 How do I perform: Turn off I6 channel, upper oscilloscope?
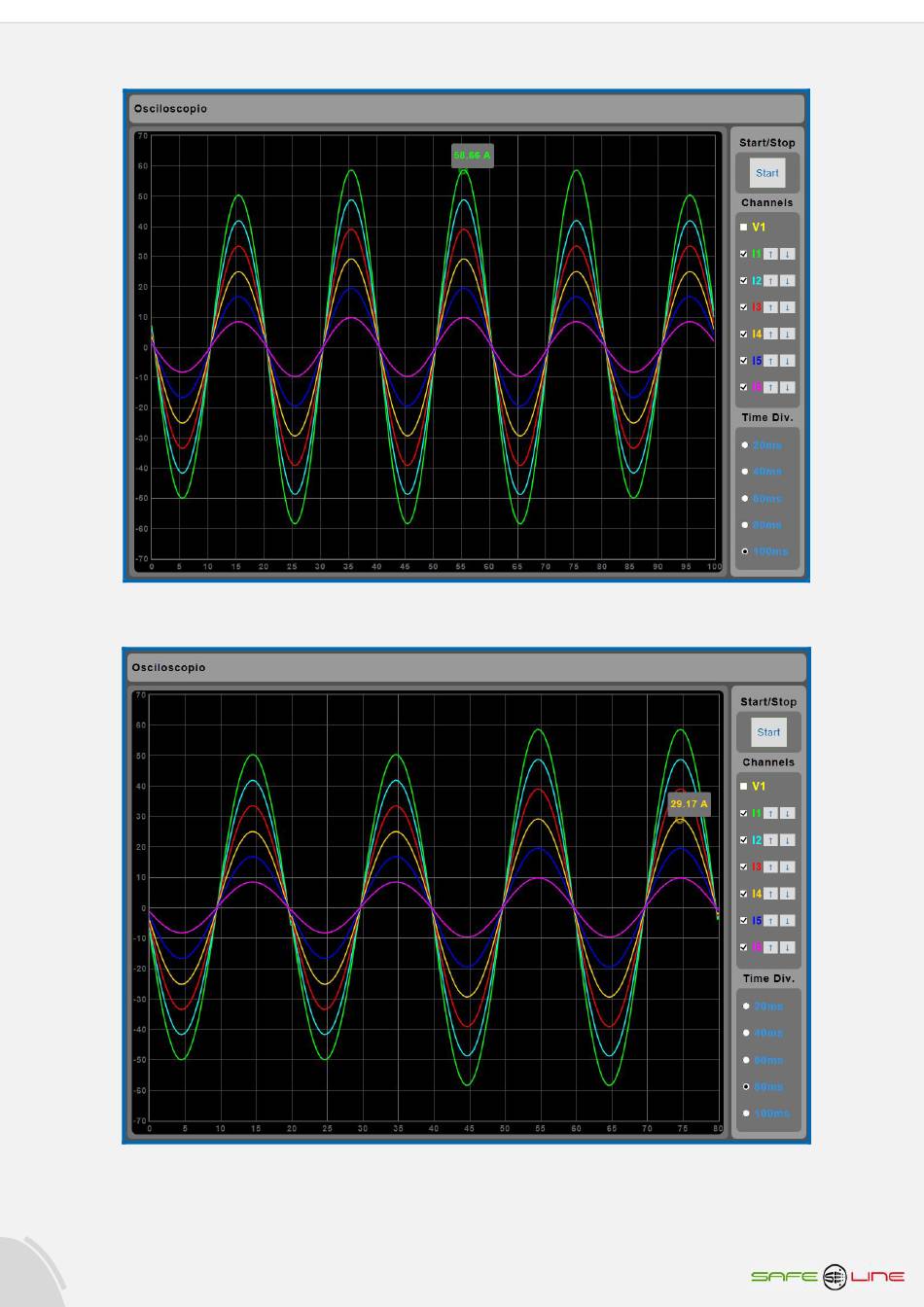coord(744,387)
